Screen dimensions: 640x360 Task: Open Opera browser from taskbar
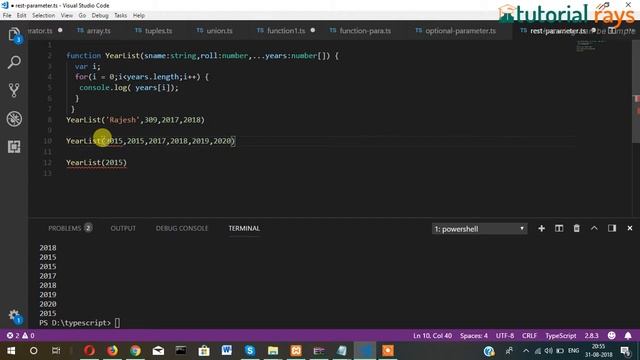click(89, 351)
